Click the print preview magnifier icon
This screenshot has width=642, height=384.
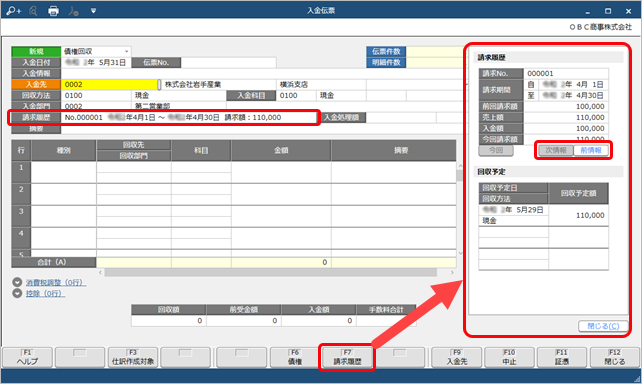(x=33, y=11)
